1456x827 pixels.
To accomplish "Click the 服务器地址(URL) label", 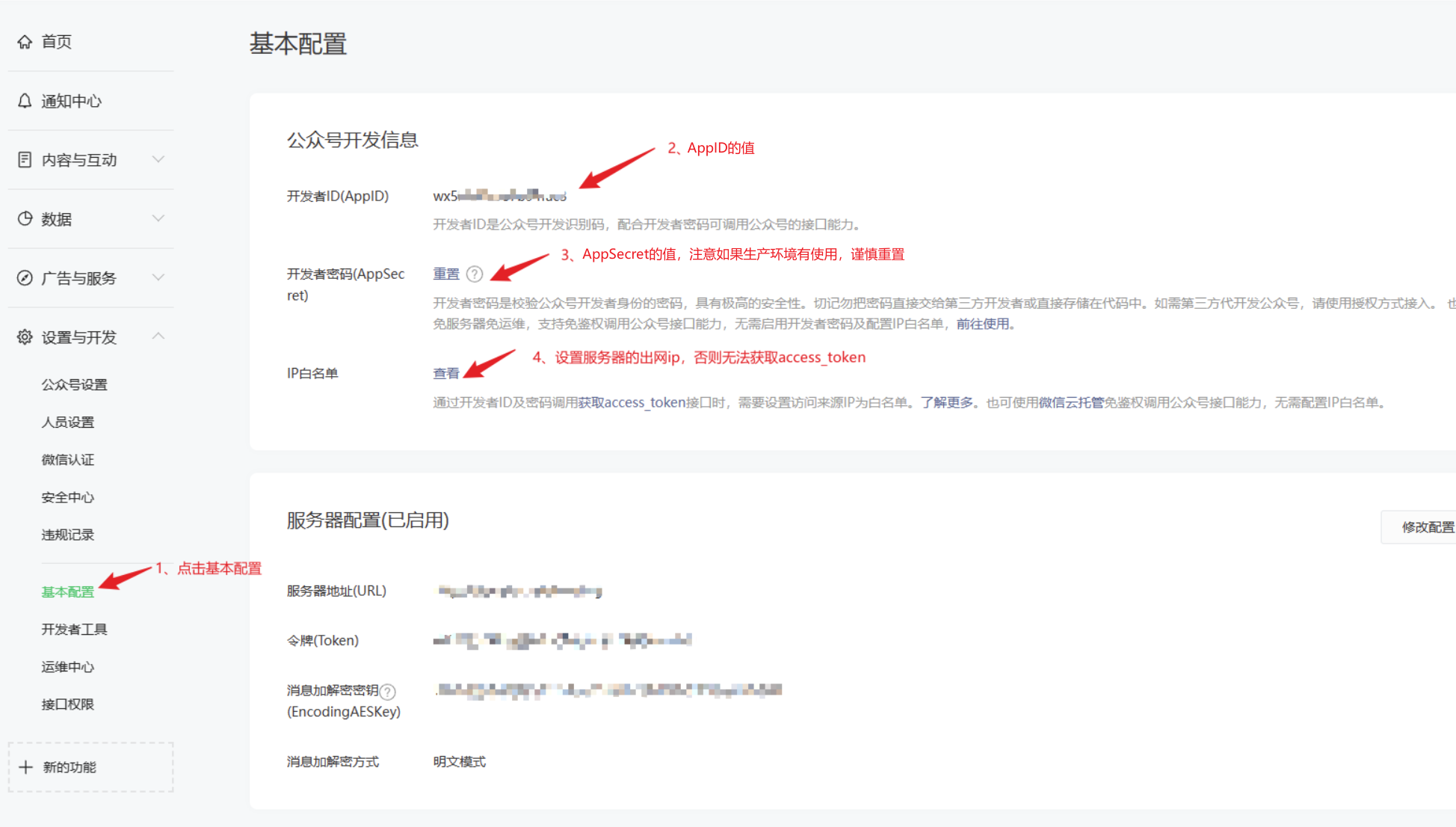I will [x=337, y=591].
